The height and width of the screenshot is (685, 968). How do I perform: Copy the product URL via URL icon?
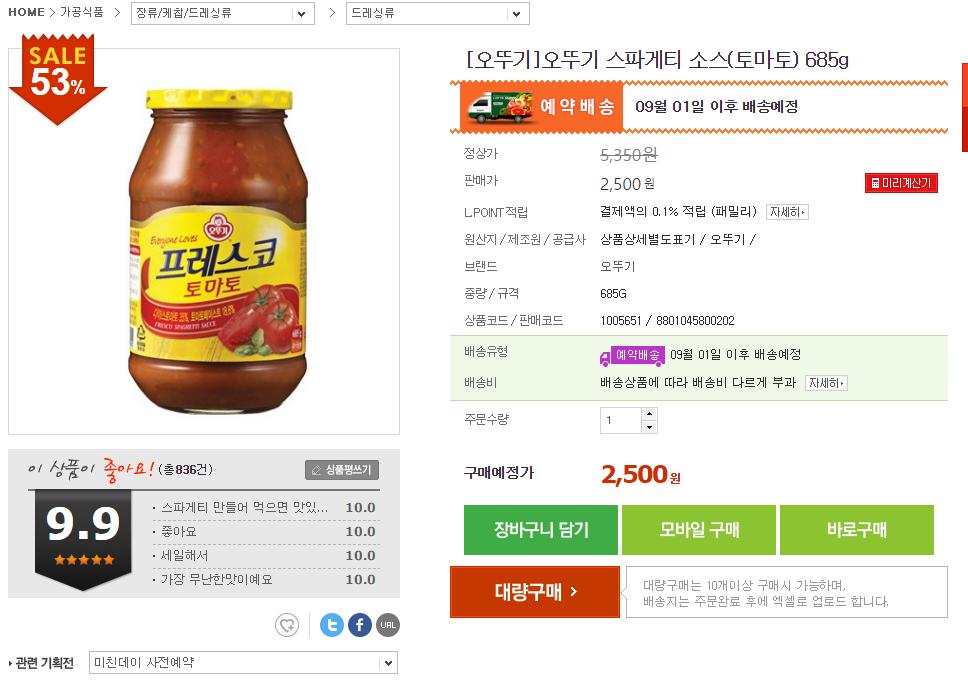coord(387,626)
